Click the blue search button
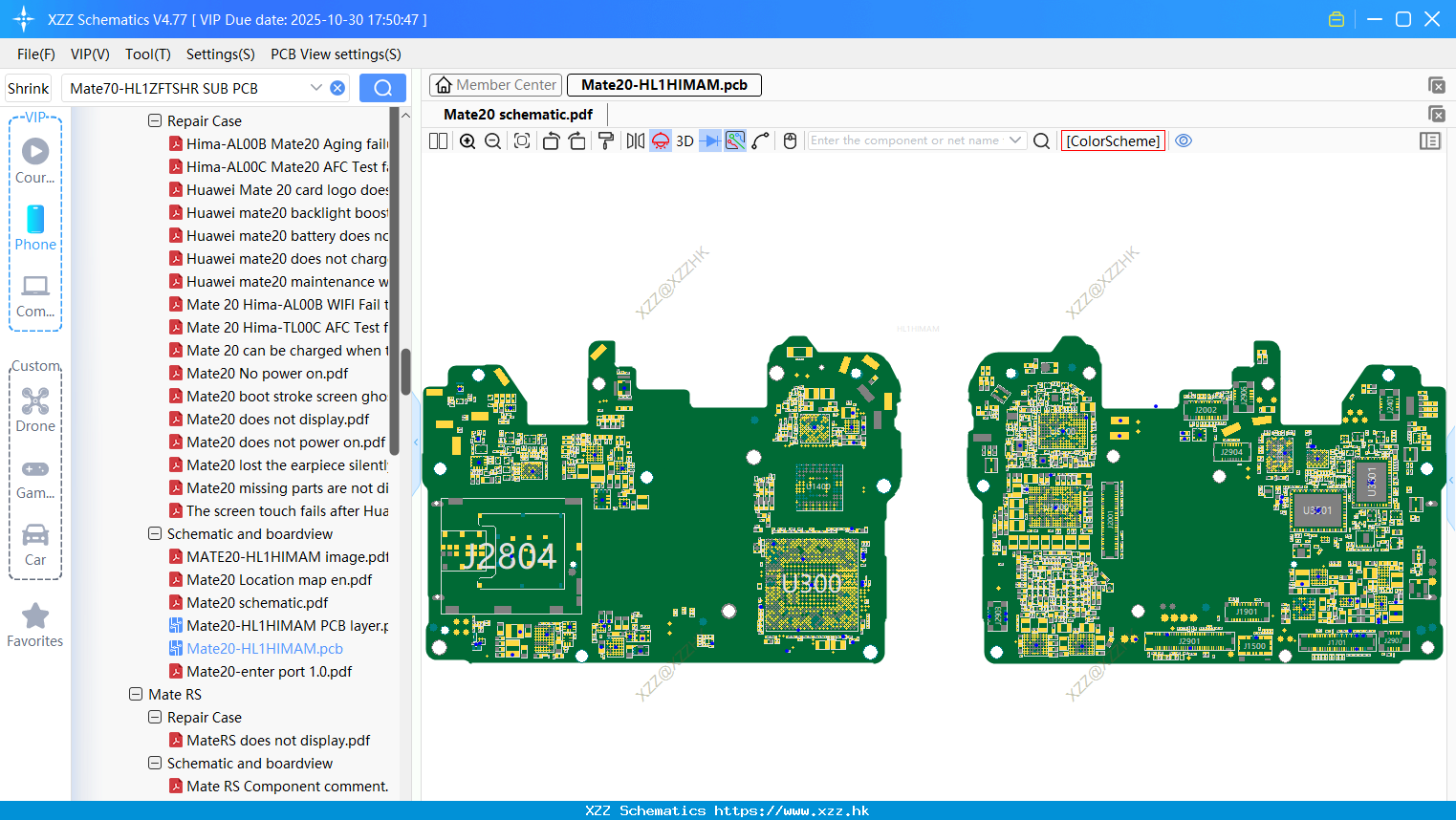The image size is (1456, 820). (x=382, y=88)
